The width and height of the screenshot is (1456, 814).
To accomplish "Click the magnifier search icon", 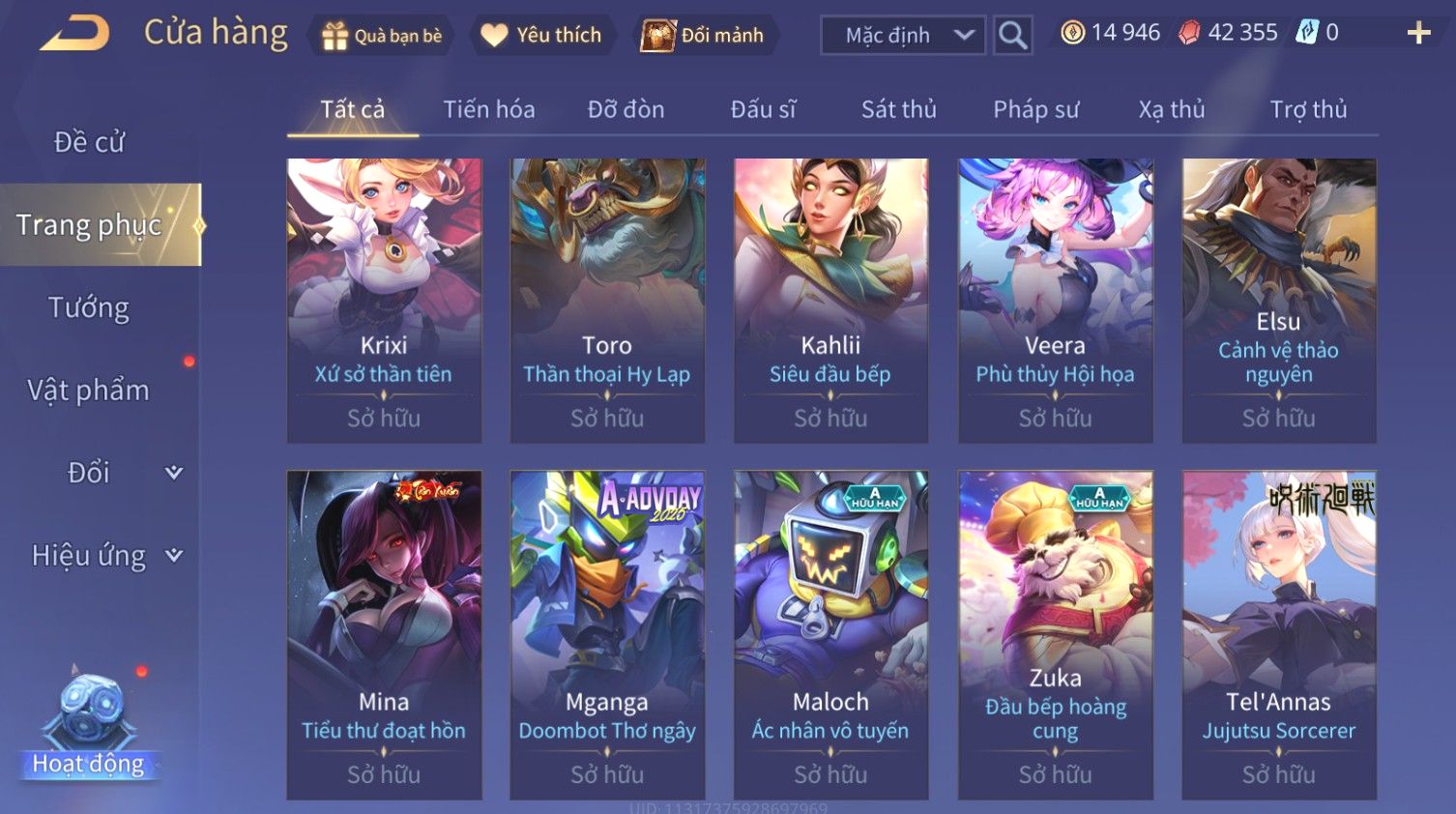I will pyautogui.click(x=1012, y=36).
